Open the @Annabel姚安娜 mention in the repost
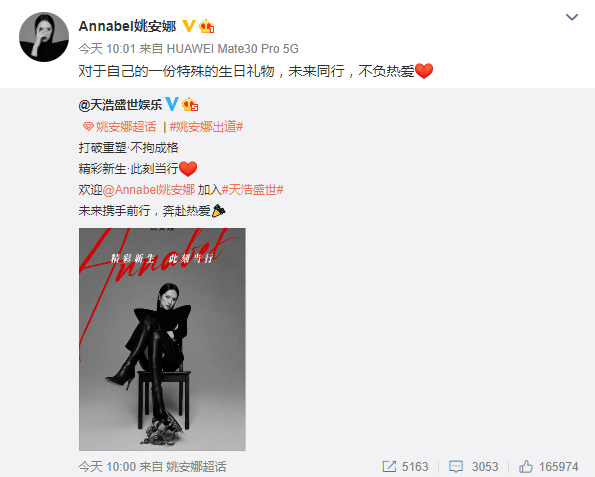Image resolution: width=595 pixels, height=477 pixels. [x=149, y=189]
